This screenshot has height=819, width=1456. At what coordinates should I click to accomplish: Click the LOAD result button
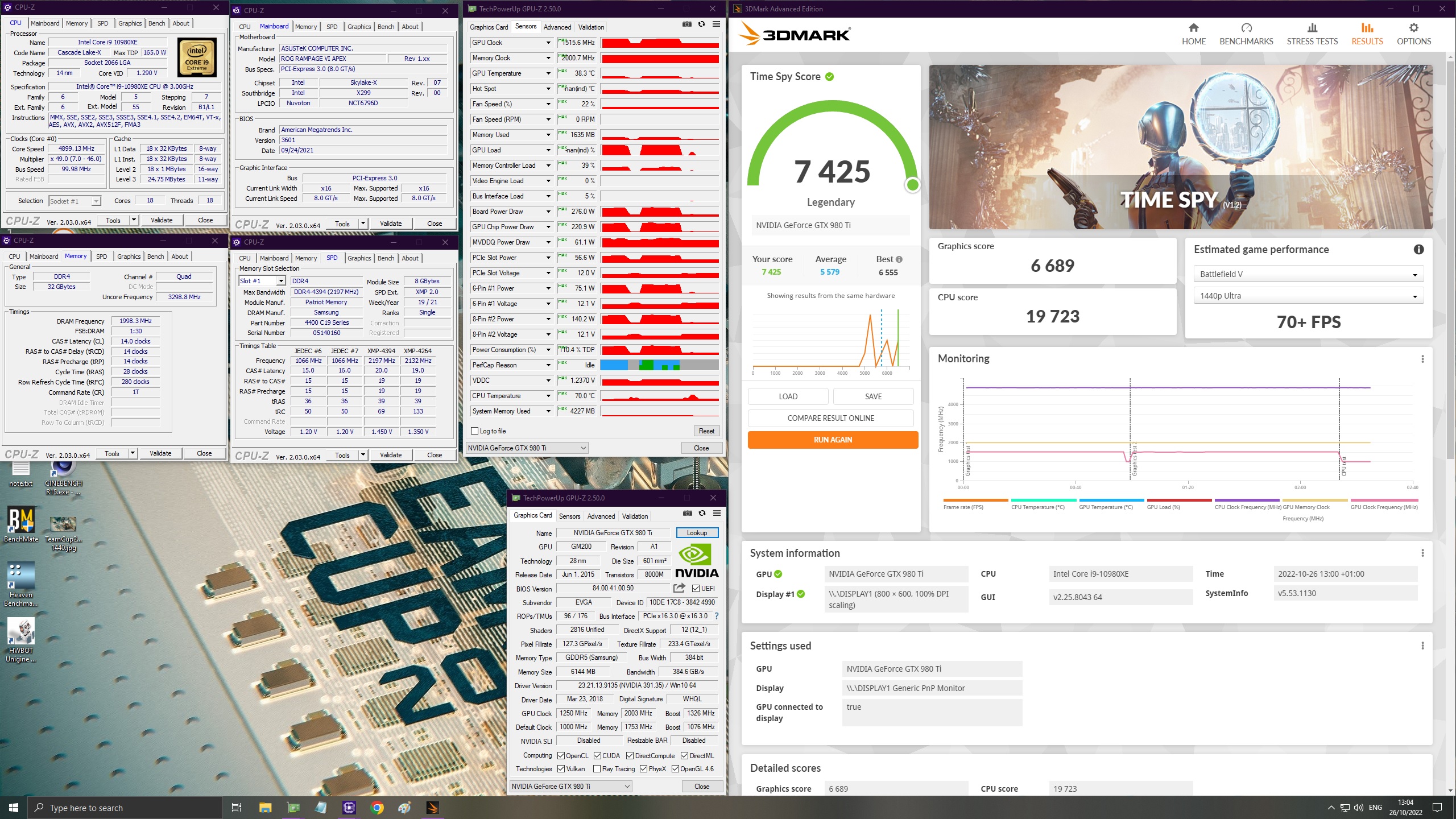tap(788, 396)
